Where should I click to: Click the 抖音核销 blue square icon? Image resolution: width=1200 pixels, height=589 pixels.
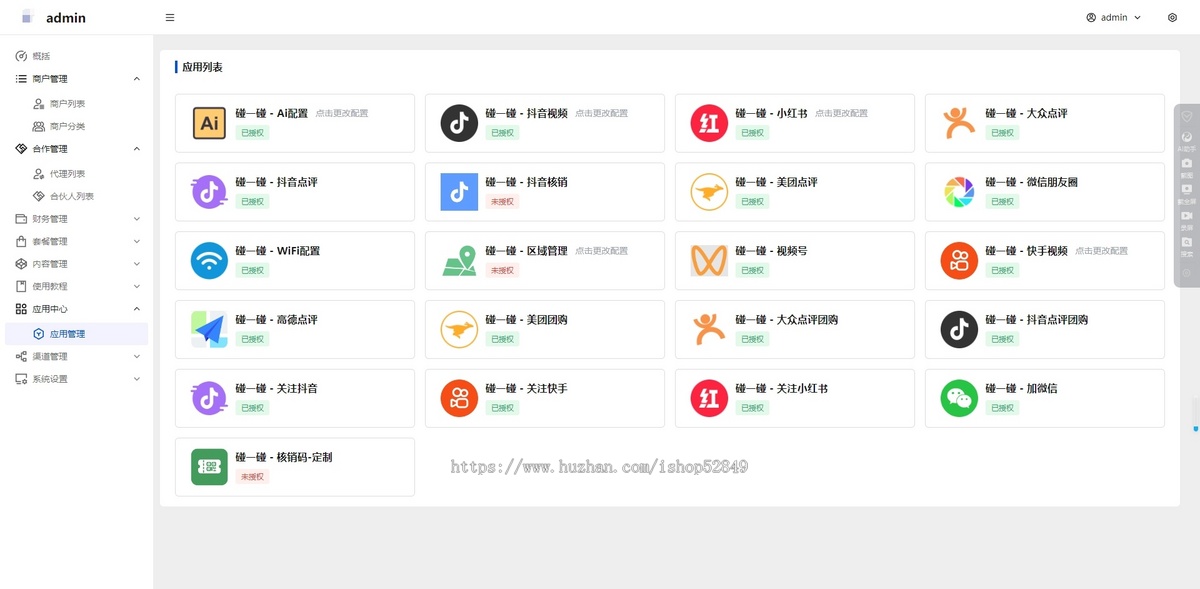coord(459,192)
